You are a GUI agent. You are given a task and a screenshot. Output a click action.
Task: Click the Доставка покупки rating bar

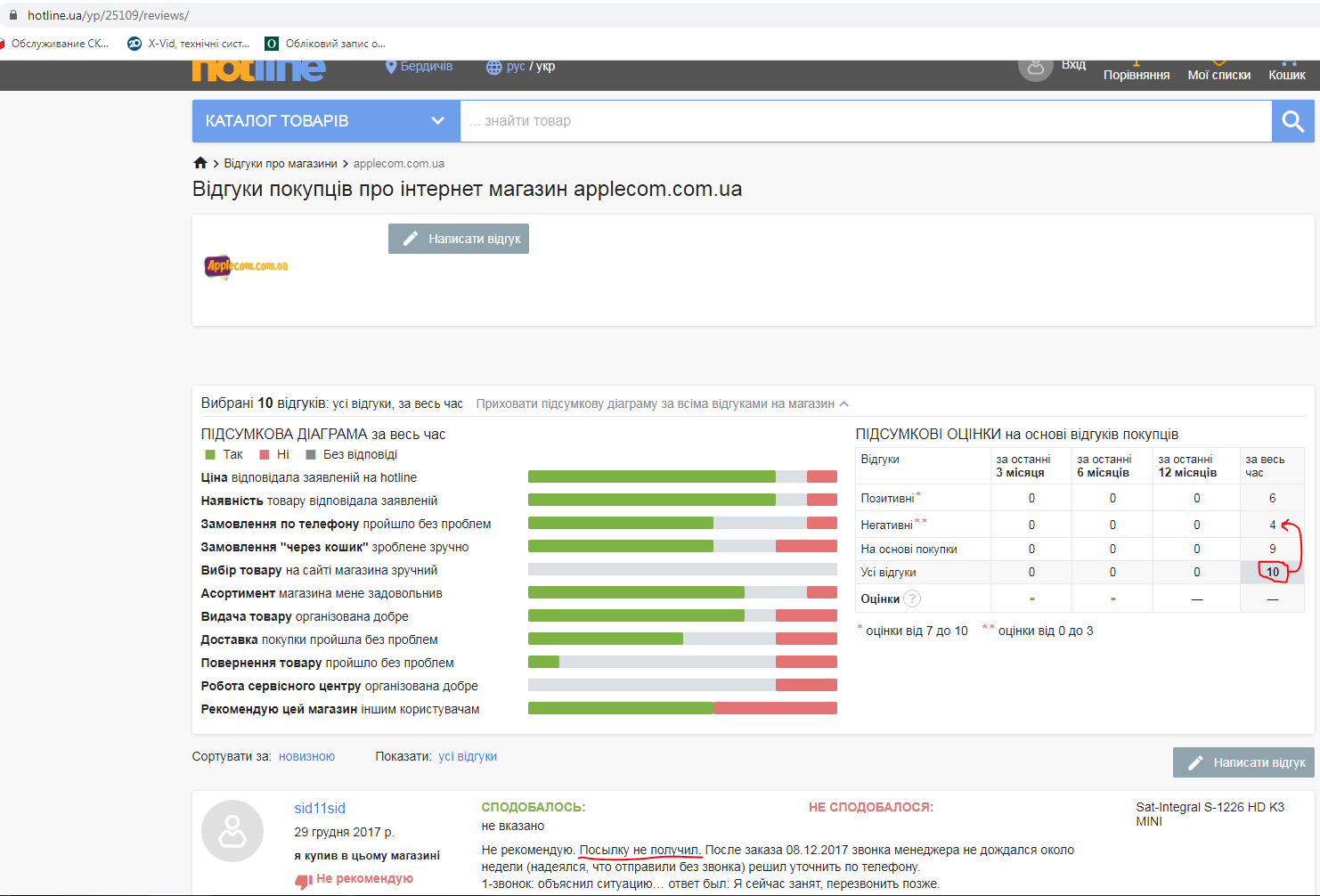[682, 639]
